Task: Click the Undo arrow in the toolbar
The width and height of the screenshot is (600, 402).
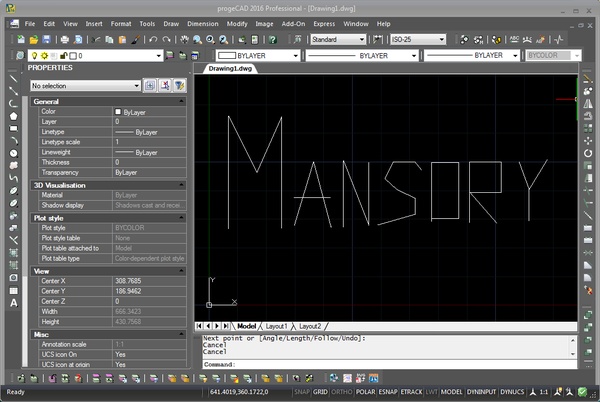Action: click(x=153, y=39)
